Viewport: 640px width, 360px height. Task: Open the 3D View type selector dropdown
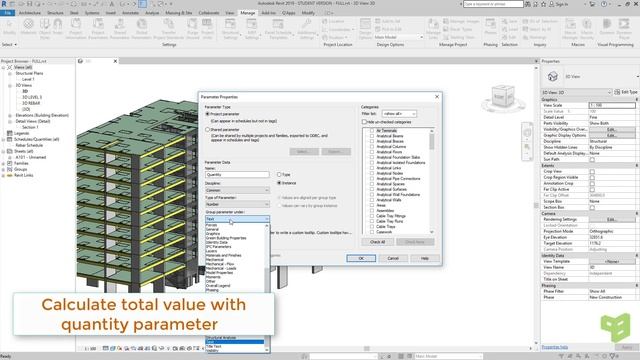coord(576,92)
